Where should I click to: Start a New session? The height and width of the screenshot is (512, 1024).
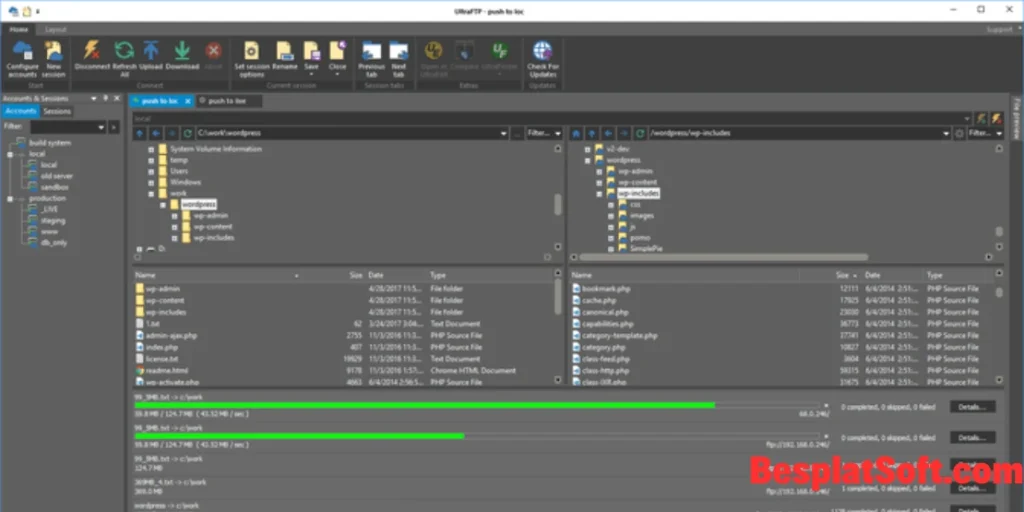[x=54, y=58]
